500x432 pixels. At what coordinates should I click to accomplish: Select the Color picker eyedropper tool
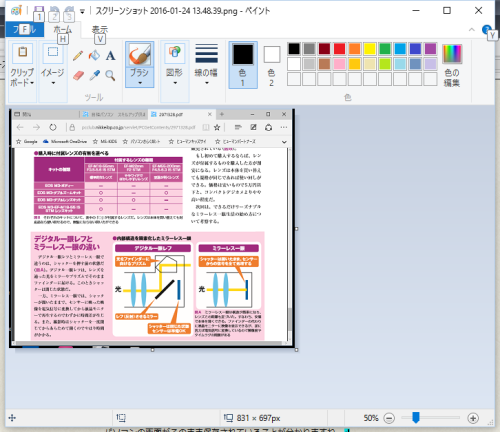click(95, 76)
